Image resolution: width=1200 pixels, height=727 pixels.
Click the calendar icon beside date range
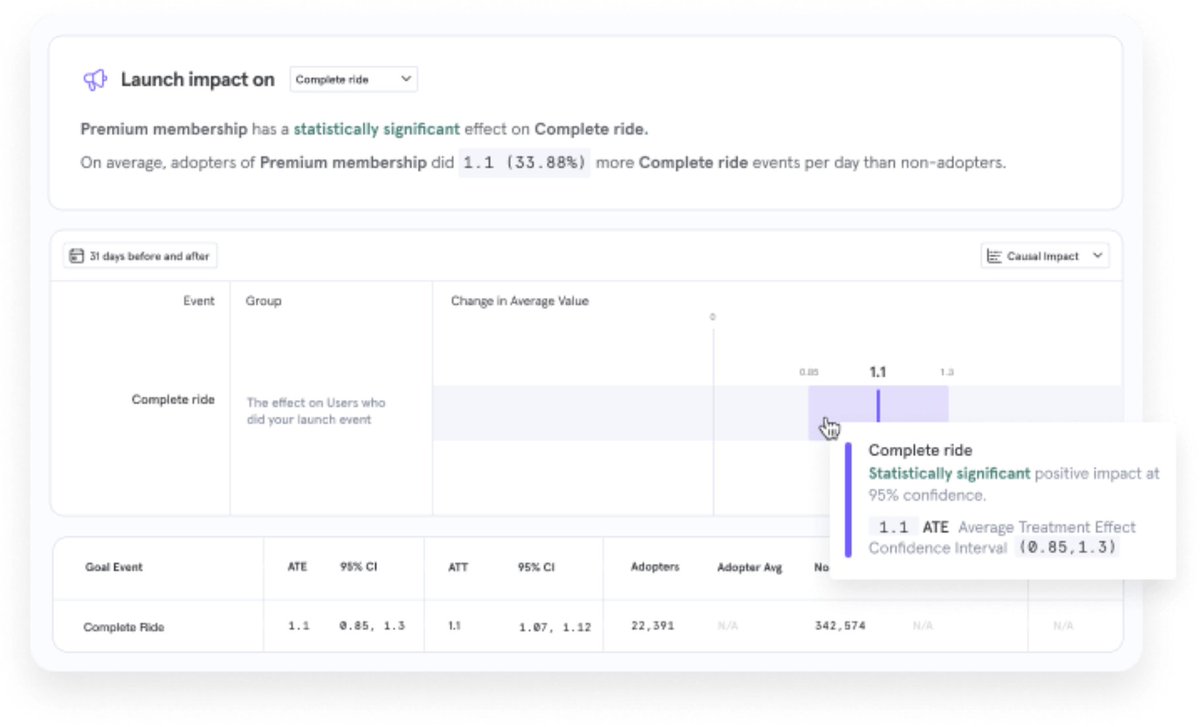75,255
